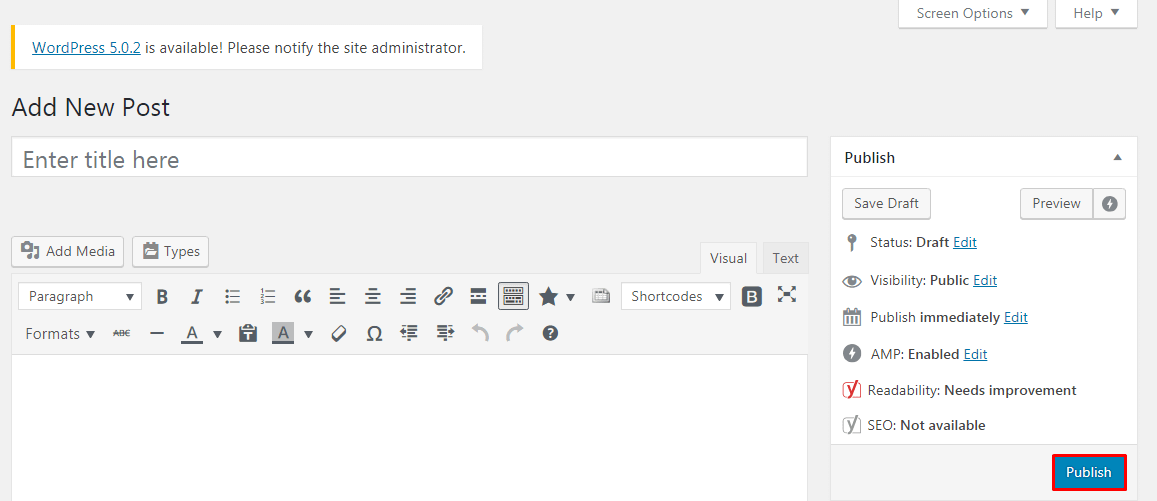This screenshot has height=501, width=1157.
Task: Expand the Screen Options tab
Action: [973, 13]
